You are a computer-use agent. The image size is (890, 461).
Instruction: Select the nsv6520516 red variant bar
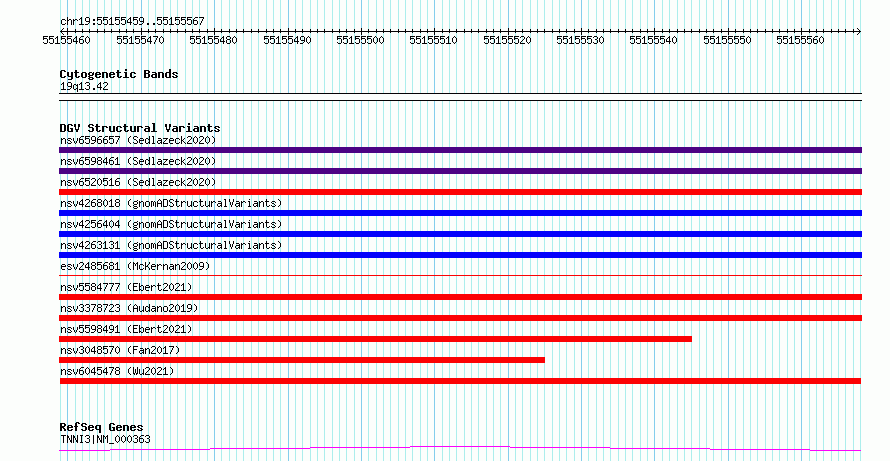460,192
